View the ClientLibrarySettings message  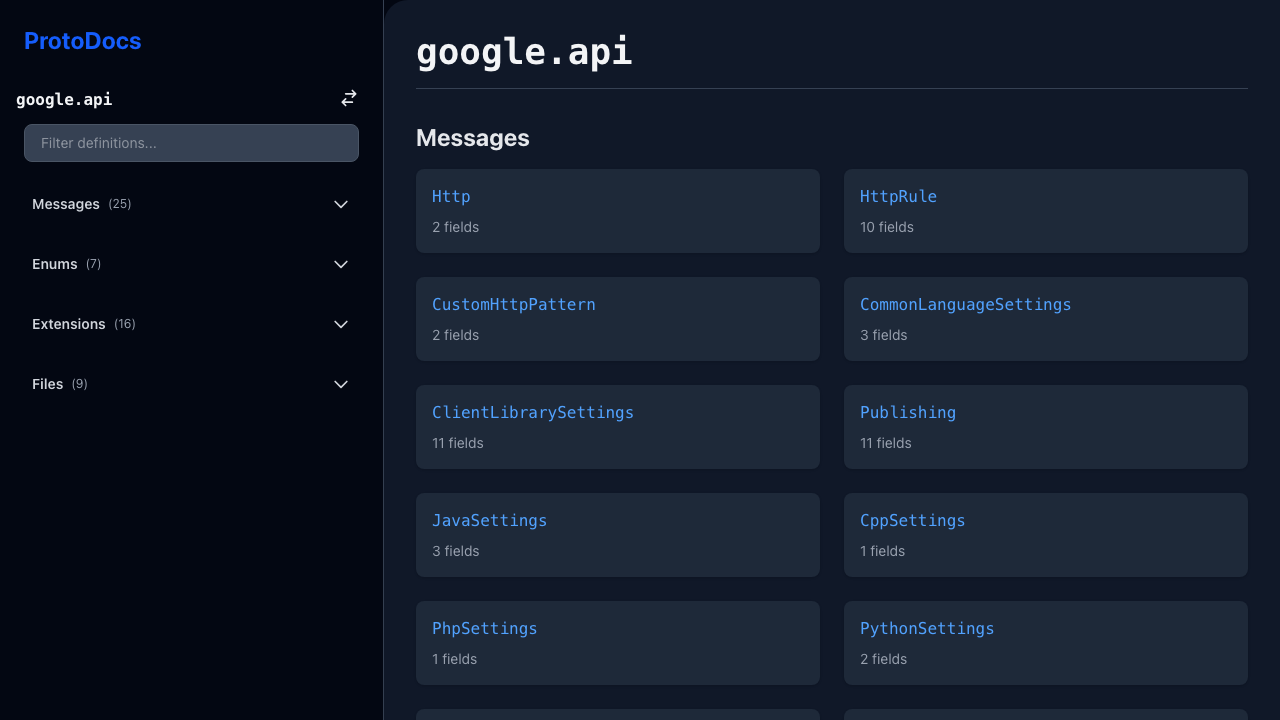618,427
